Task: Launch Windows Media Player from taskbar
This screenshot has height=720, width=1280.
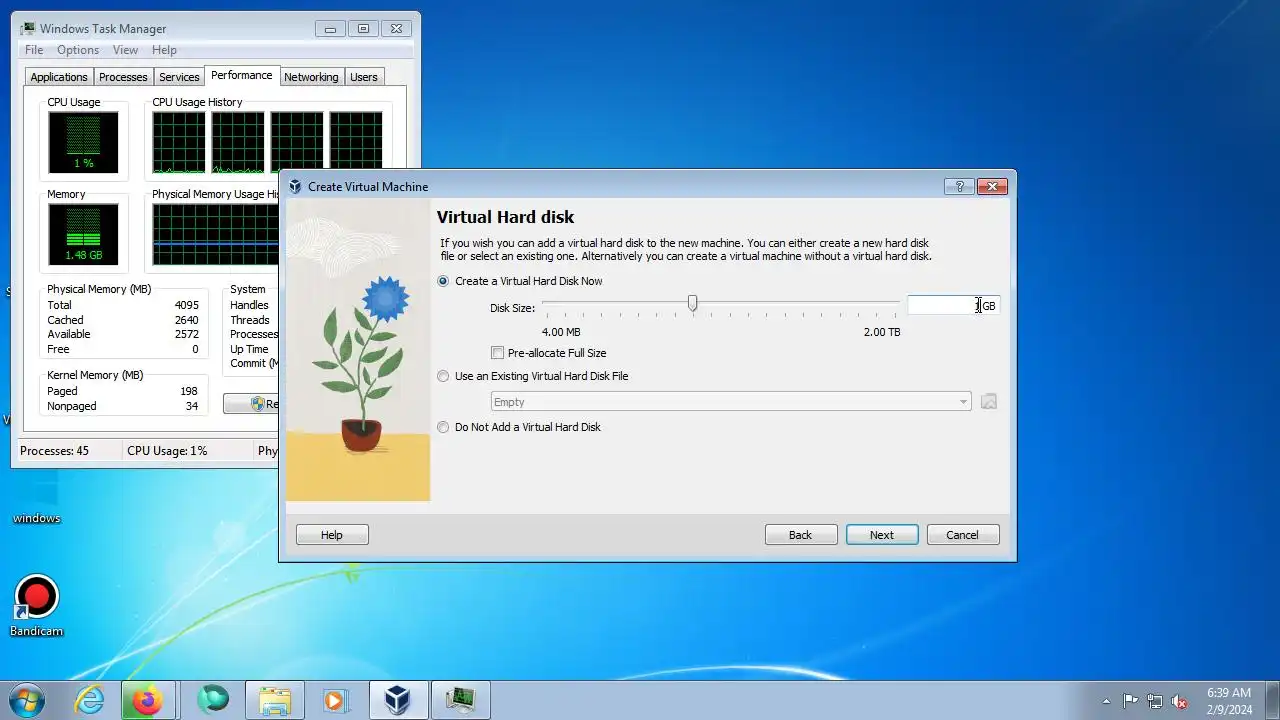Action: [x=335, y=700]
